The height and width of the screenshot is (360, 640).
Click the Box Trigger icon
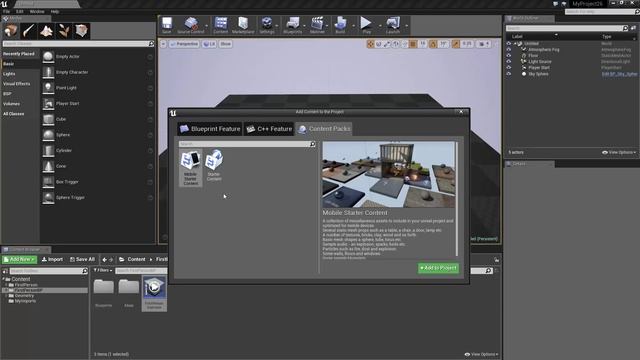tap(48, 182)
